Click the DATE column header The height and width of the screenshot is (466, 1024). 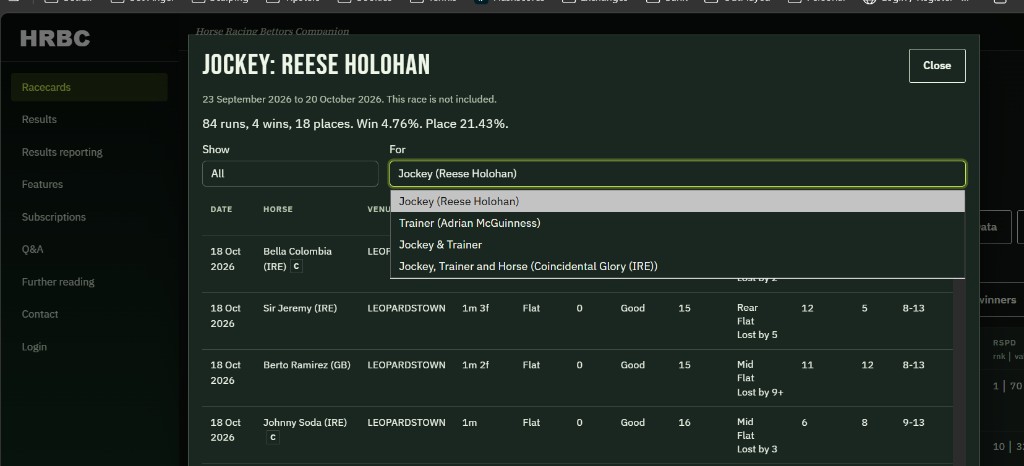tap(221, 209)
